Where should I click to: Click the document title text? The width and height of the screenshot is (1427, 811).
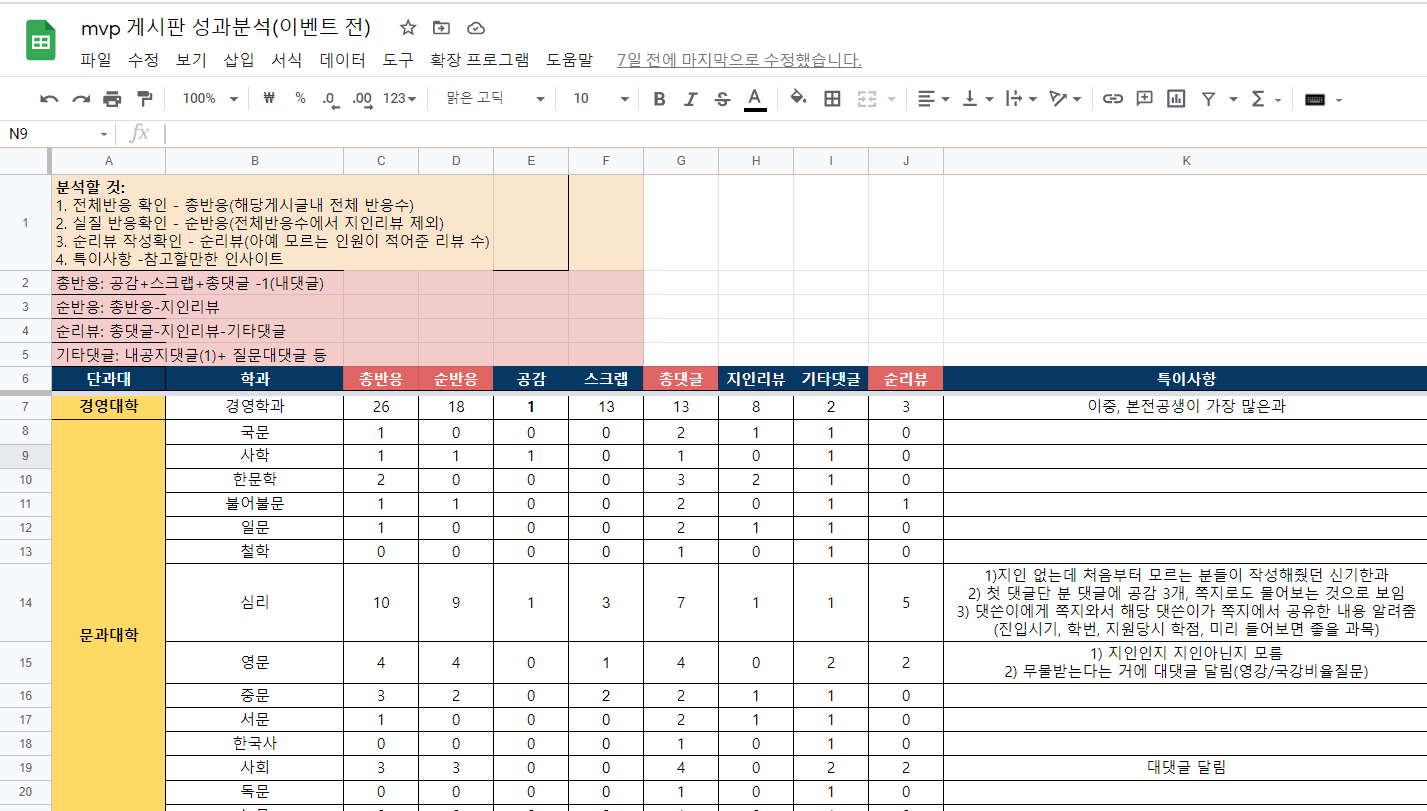226,27
